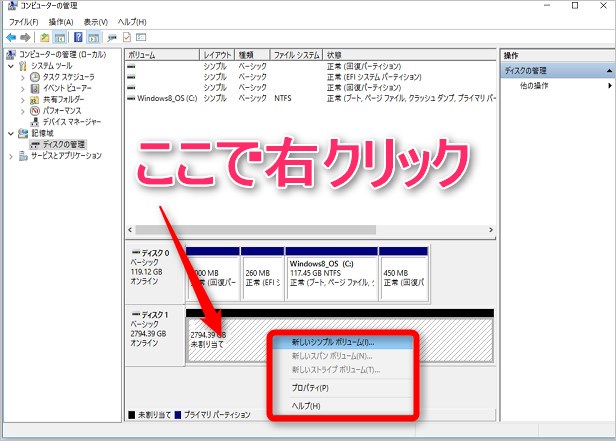Click the black 未割り当て legend swatch
The height and width of the screenshot is (441, 616).
[x=132, y=415]
